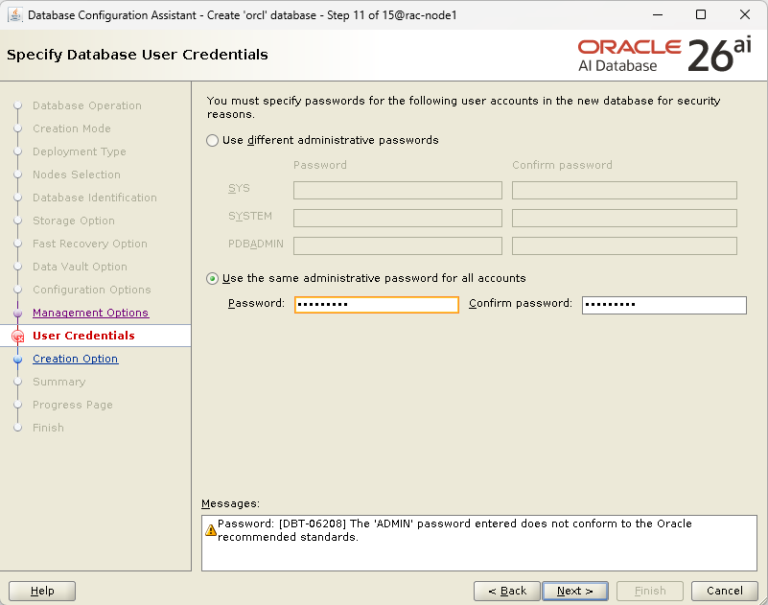Focus the Password input field
The image size is (768, 605).
pos(376,305)
